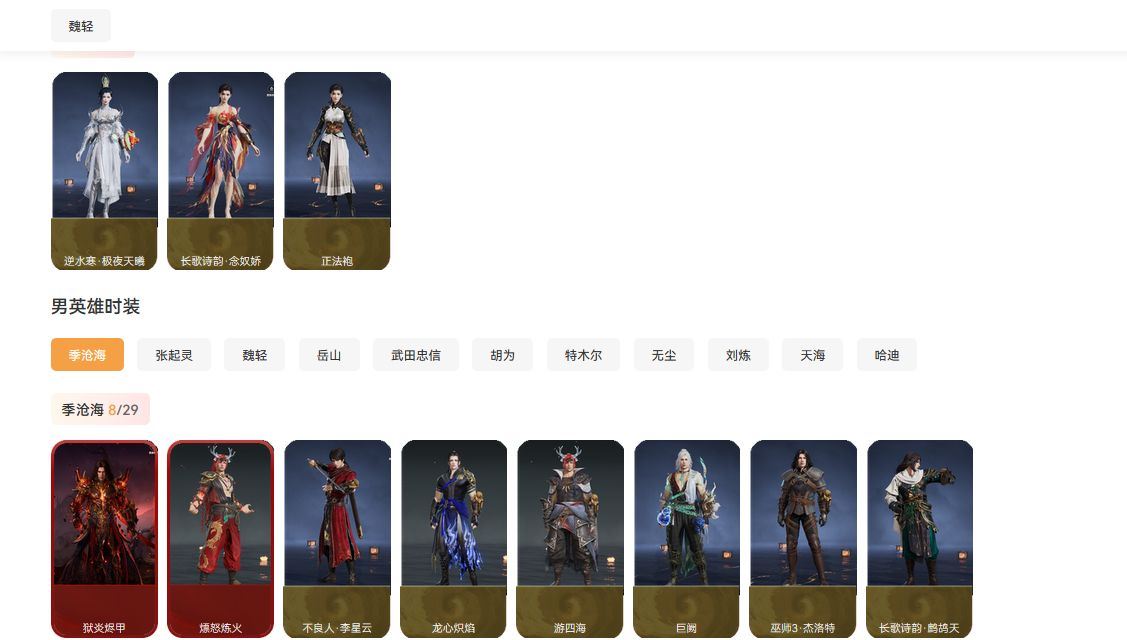Open the 逆水寒·极夜天曦 costume card
The image size is (1127, 640).
[105, 171]
